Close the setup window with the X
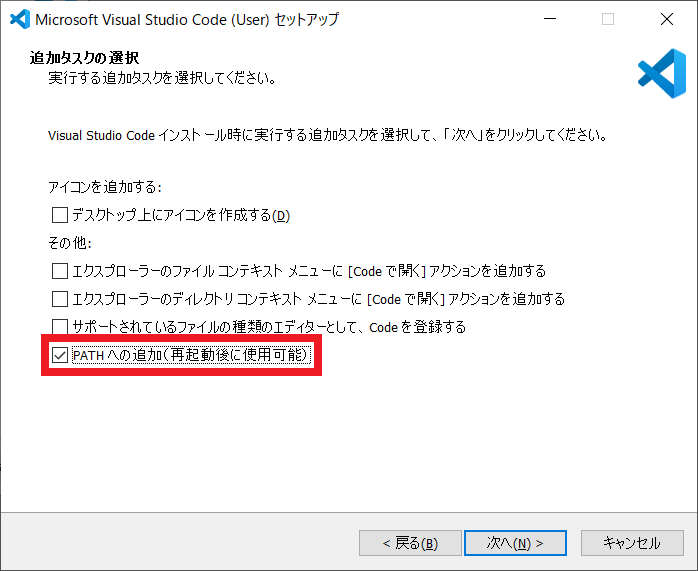The image size is (698, 571). click(666, 19)
